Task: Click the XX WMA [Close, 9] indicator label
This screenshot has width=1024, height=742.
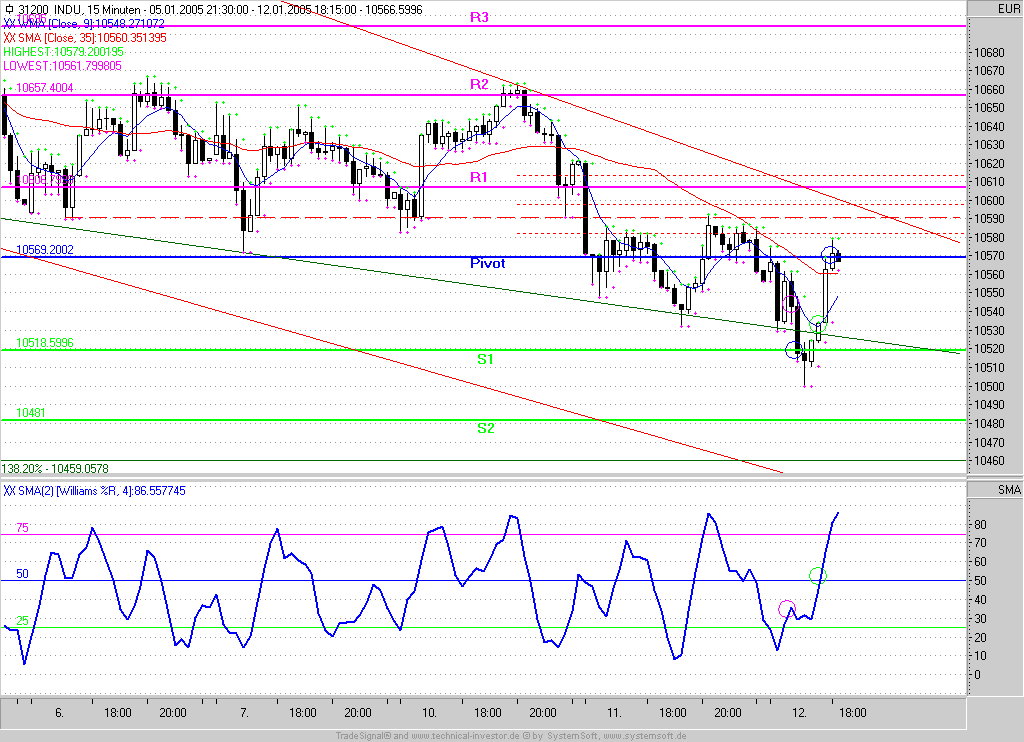Action: [x=84, y=24]
